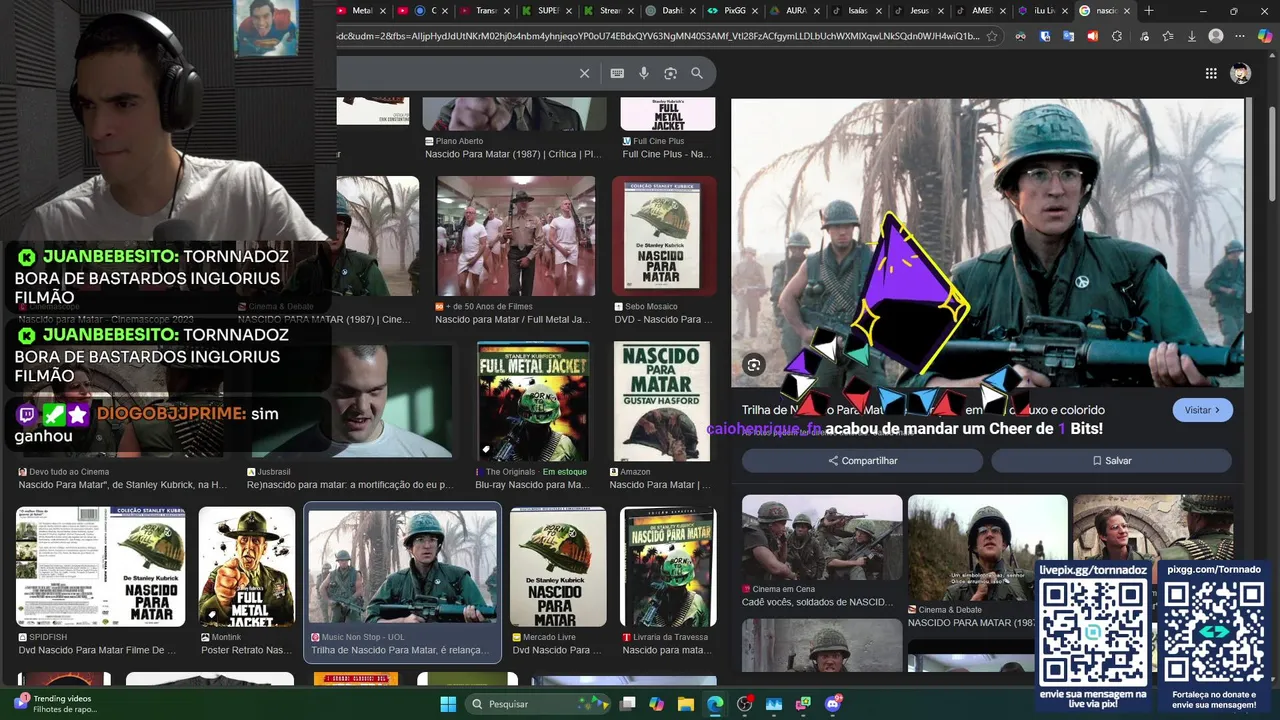Open File Explorer from the taskbar
This screenshot has width=1280, height=720.
point(686,704)
